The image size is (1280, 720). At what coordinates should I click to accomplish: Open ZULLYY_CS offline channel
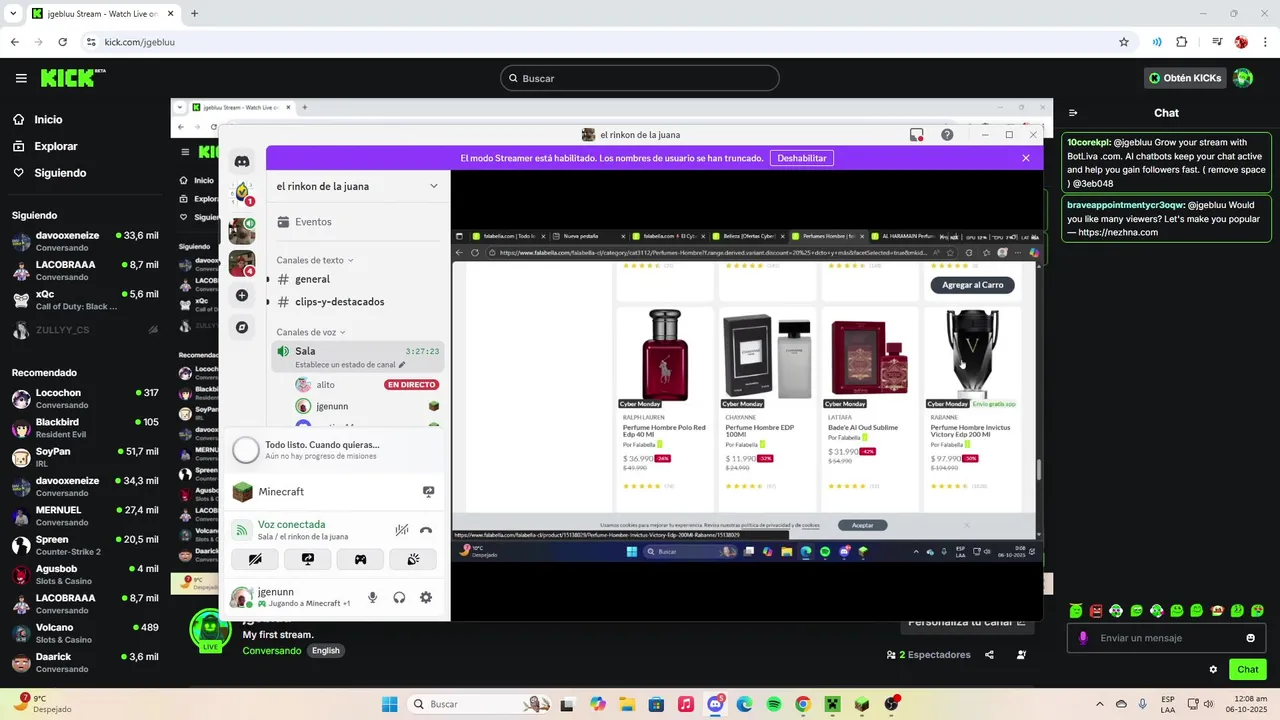click(85, 330)
